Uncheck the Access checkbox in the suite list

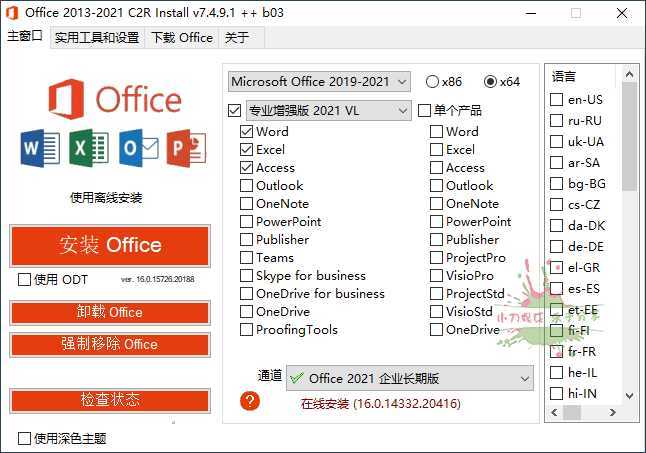247,168
